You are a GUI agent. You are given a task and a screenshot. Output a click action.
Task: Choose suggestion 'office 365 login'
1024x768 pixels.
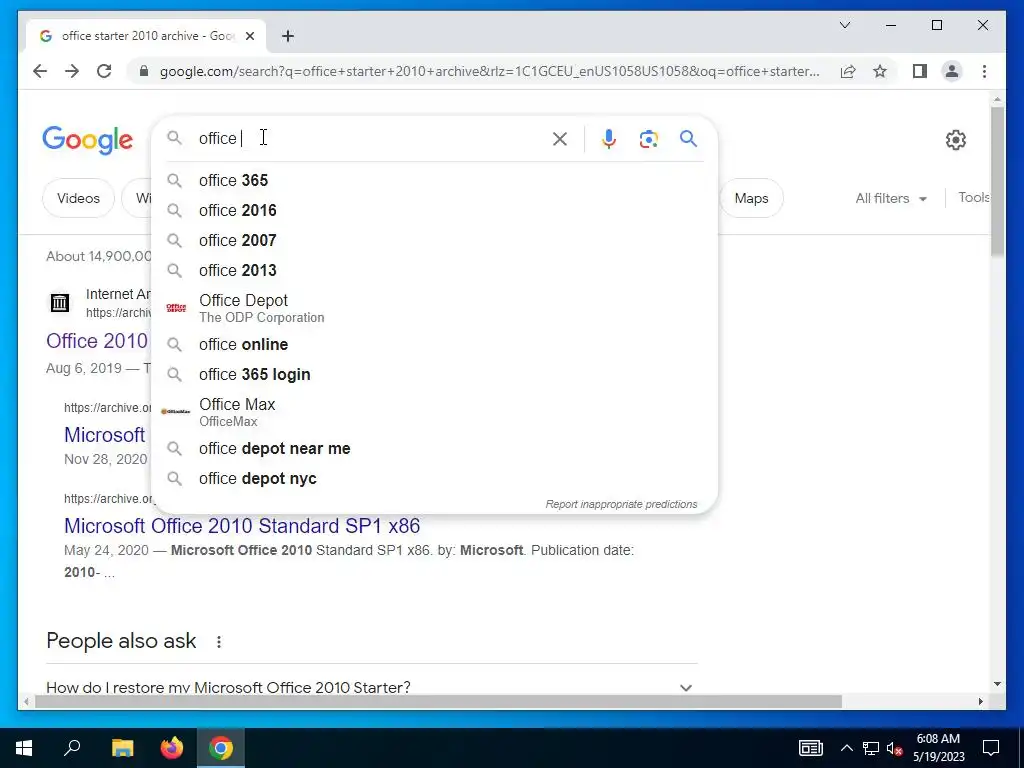pyautogui.click(x=434, y=374)
